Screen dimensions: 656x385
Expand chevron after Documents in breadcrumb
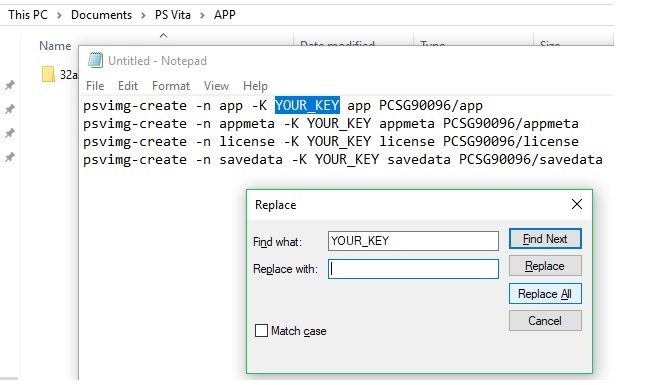point(144,15)
